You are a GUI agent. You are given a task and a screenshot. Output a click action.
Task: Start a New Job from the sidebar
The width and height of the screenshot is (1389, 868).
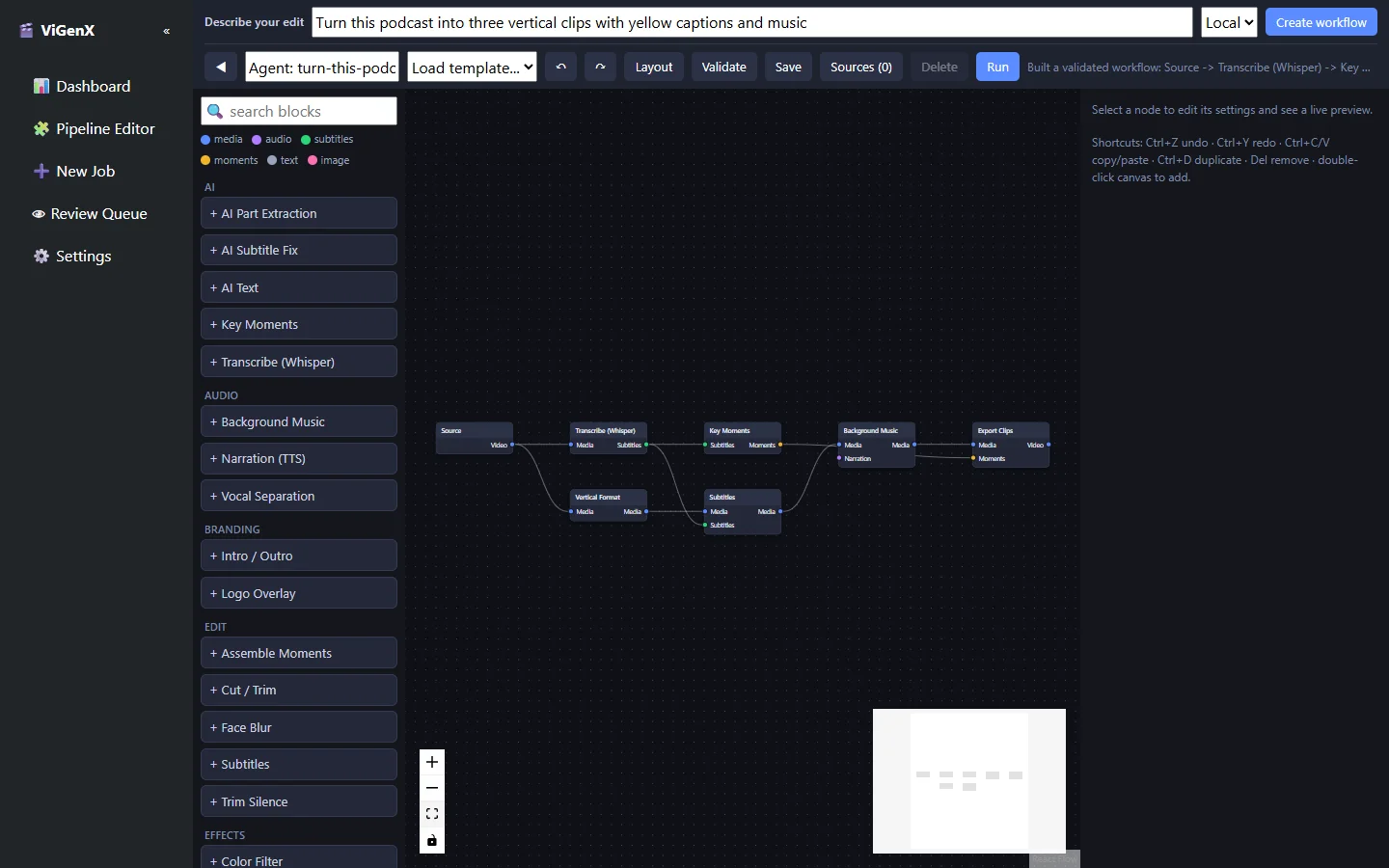click(x=74, y=171)
